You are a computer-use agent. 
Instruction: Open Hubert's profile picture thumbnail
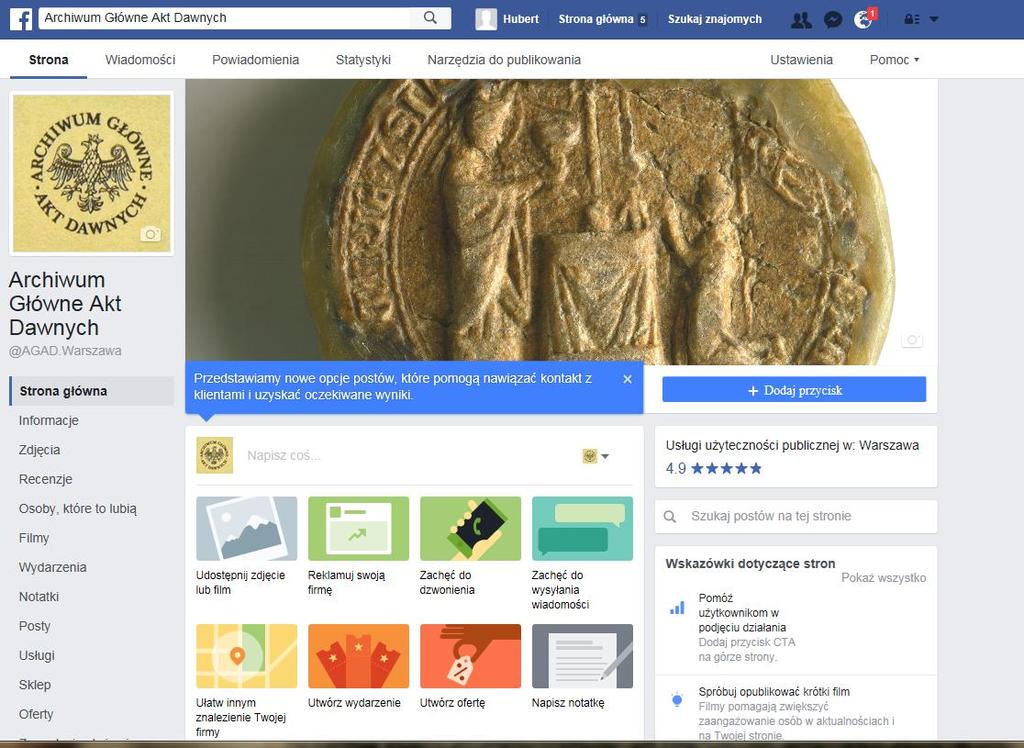(x=486, y=19)
